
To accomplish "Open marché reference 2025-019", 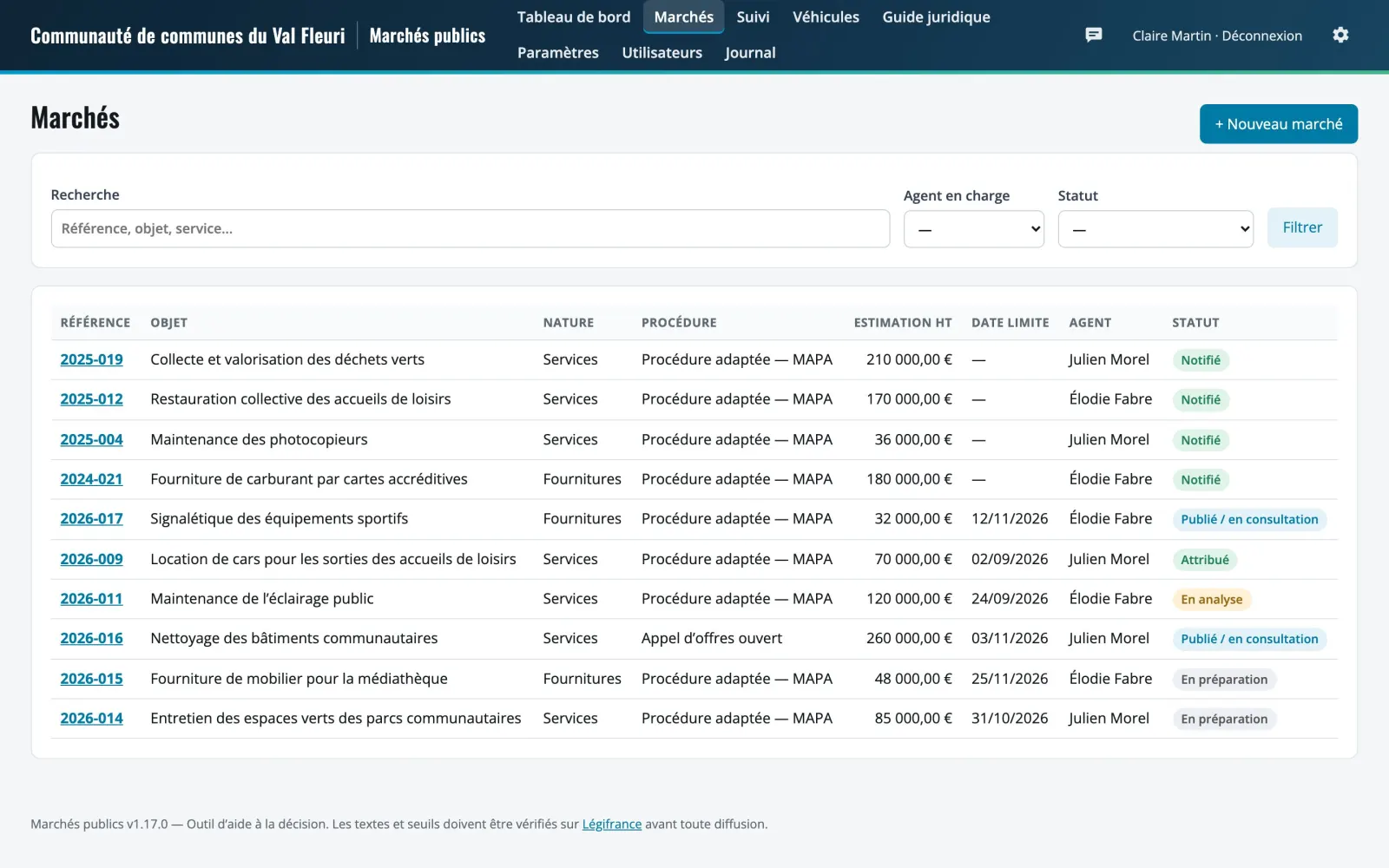I will pos(91,359).
